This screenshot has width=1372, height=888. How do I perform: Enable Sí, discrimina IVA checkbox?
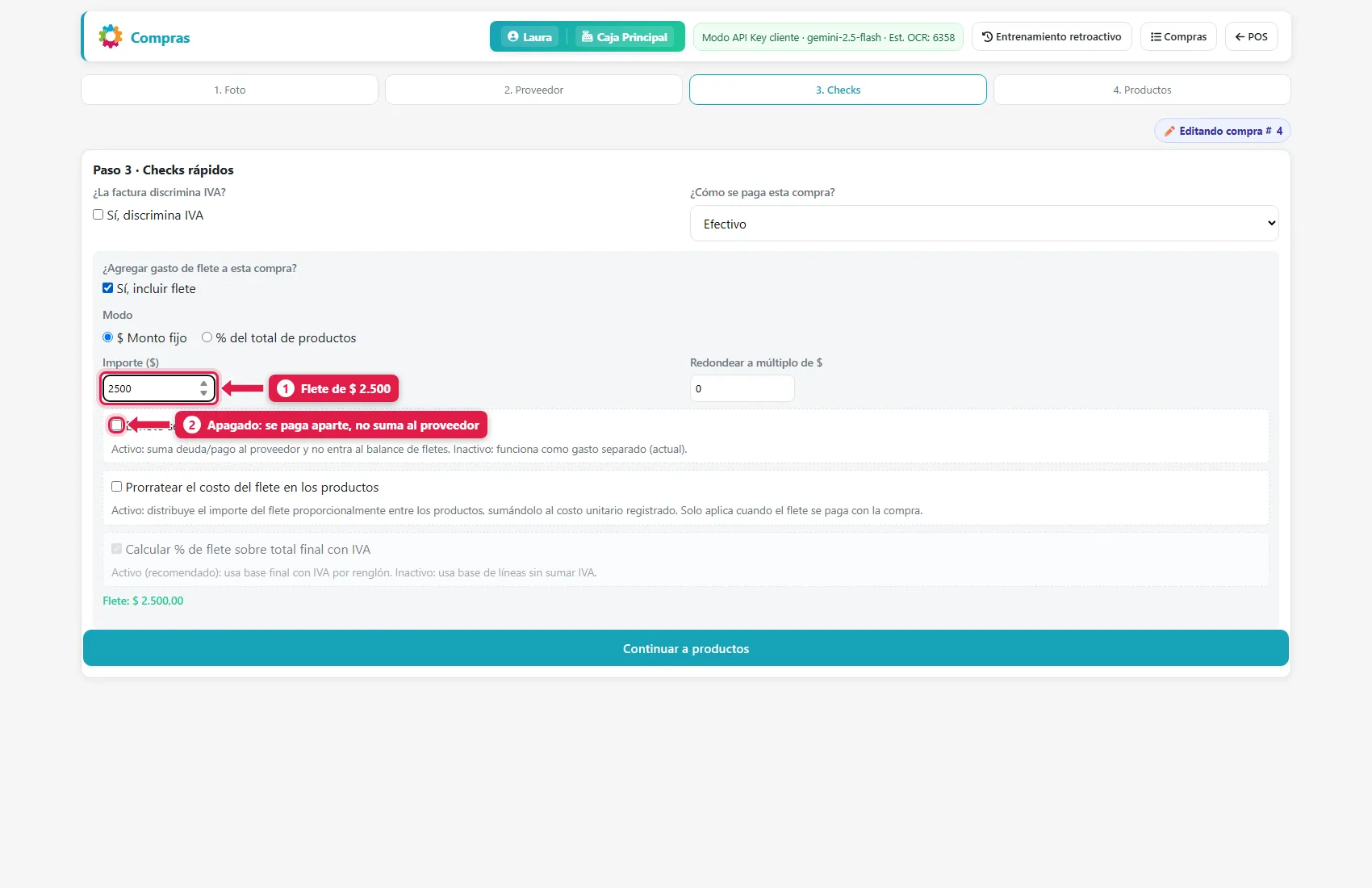tap(98, 215)
